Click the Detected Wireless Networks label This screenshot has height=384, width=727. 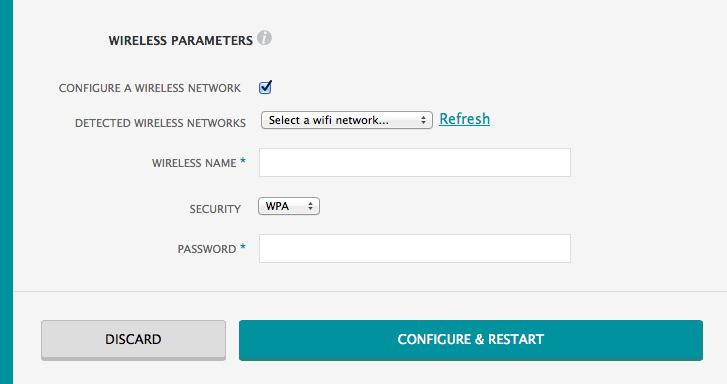click(x=160, y=123)
